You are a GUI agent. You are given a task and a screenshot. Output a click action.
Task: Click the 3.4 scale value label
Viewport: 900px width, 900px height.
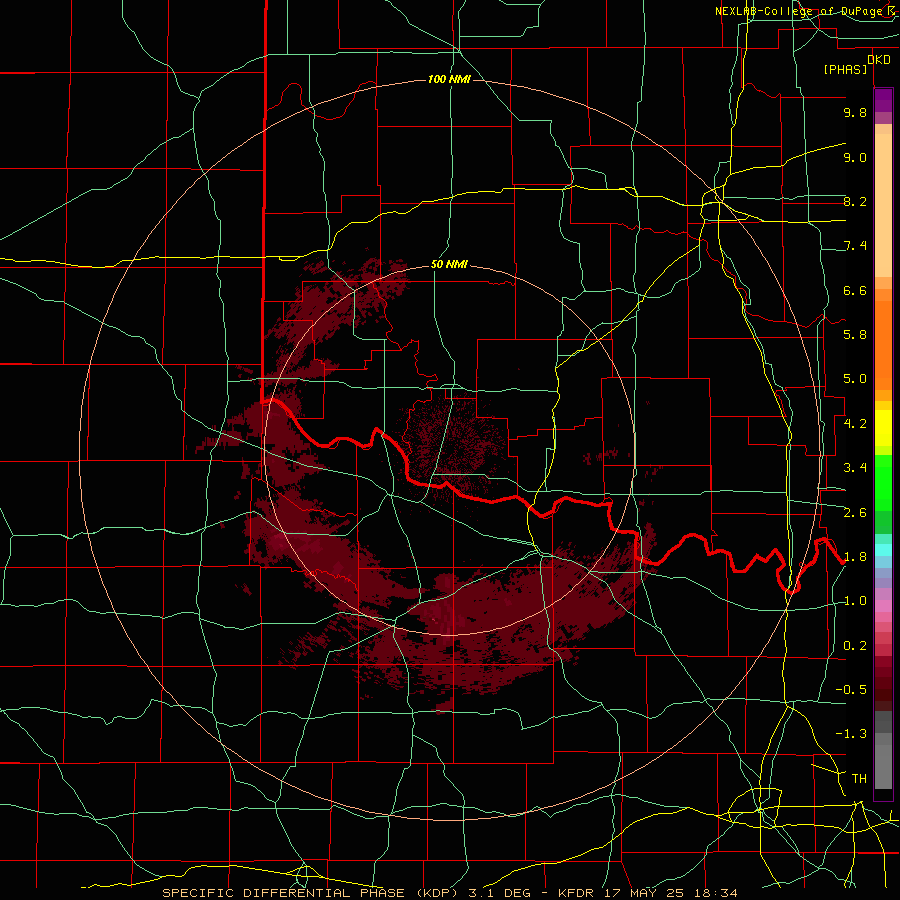[855, 468]
